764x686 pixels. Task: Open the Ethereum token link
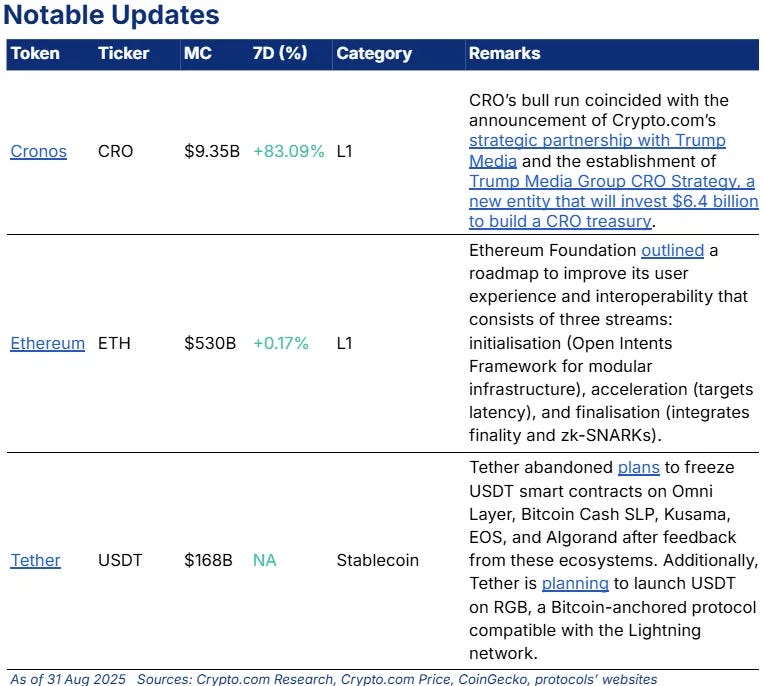click(48, 343)
